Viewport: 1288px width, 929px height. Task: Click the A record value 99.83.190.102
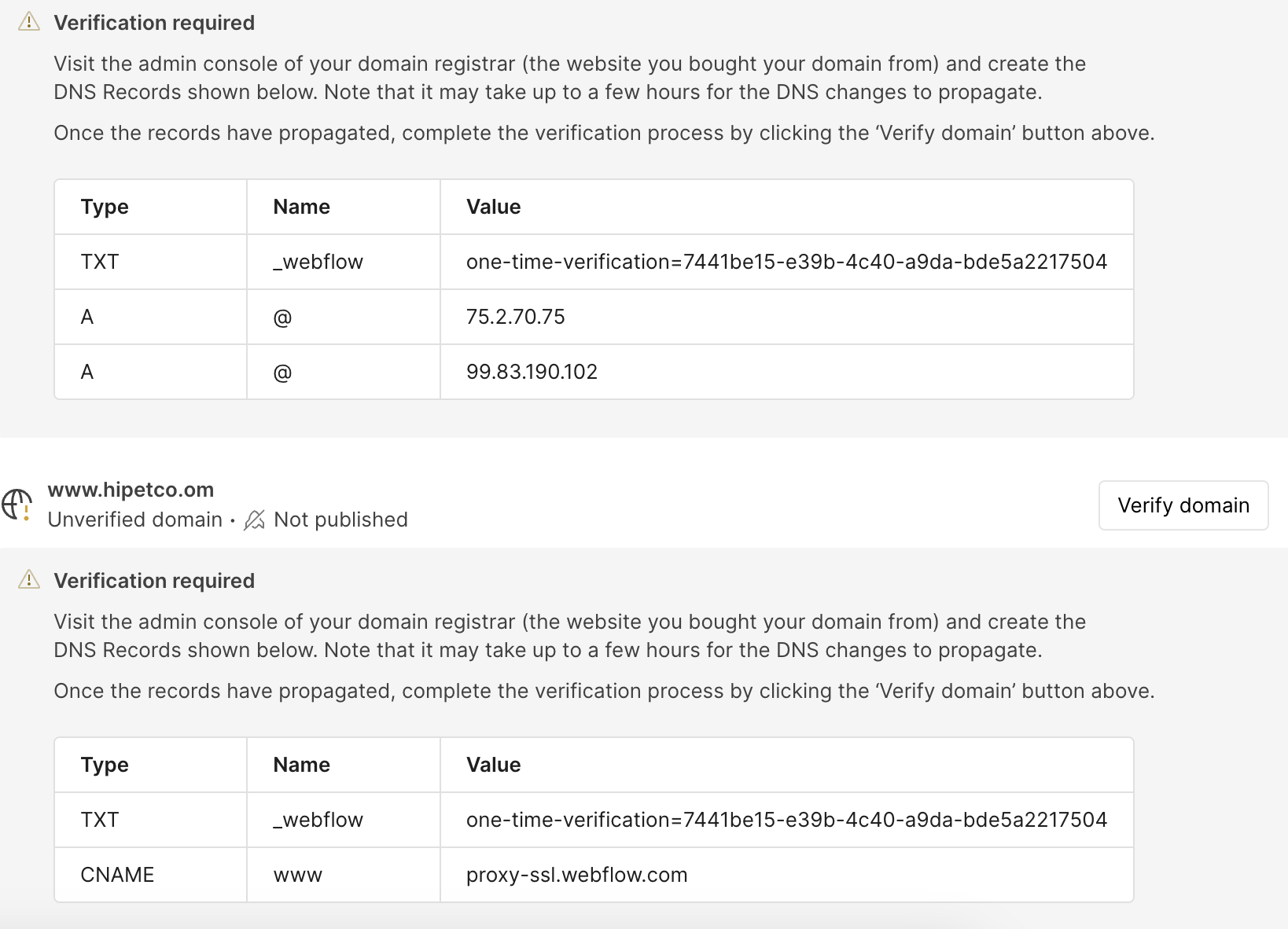click(x=532, y=372)
